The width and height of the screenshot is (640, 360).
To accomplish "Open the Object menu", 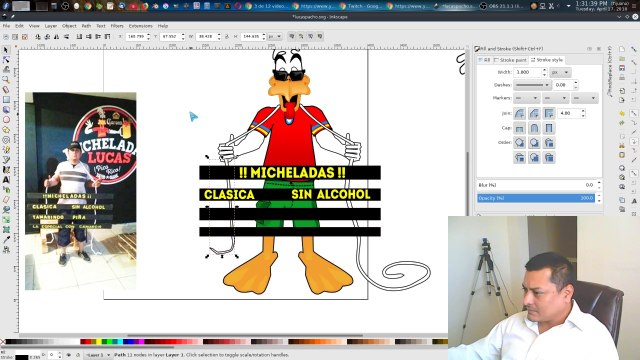I will click(x=69, y=26).
